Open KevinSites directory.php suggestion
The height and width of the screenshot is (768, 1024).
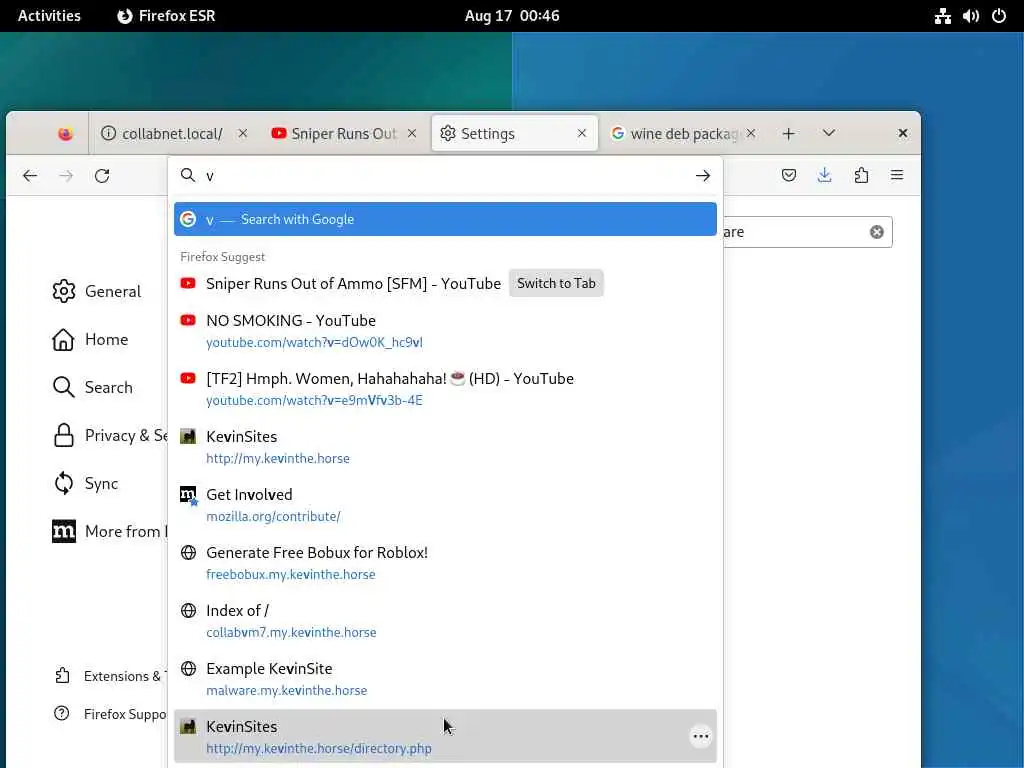[x=445, y=737]
